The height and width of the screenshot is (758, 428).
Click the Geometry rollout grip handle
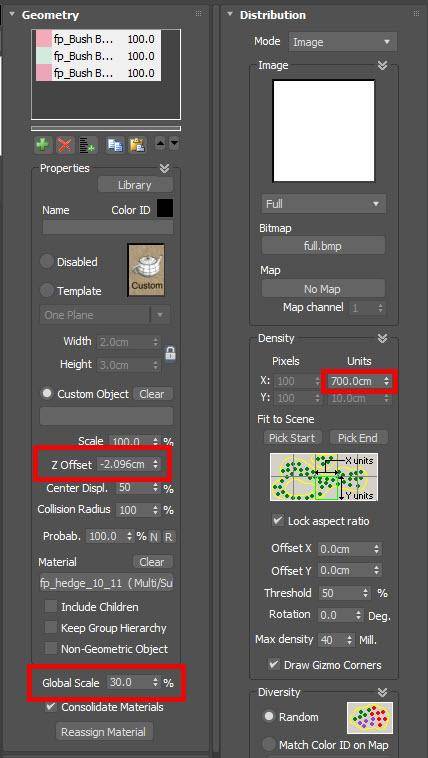(198, 14)
